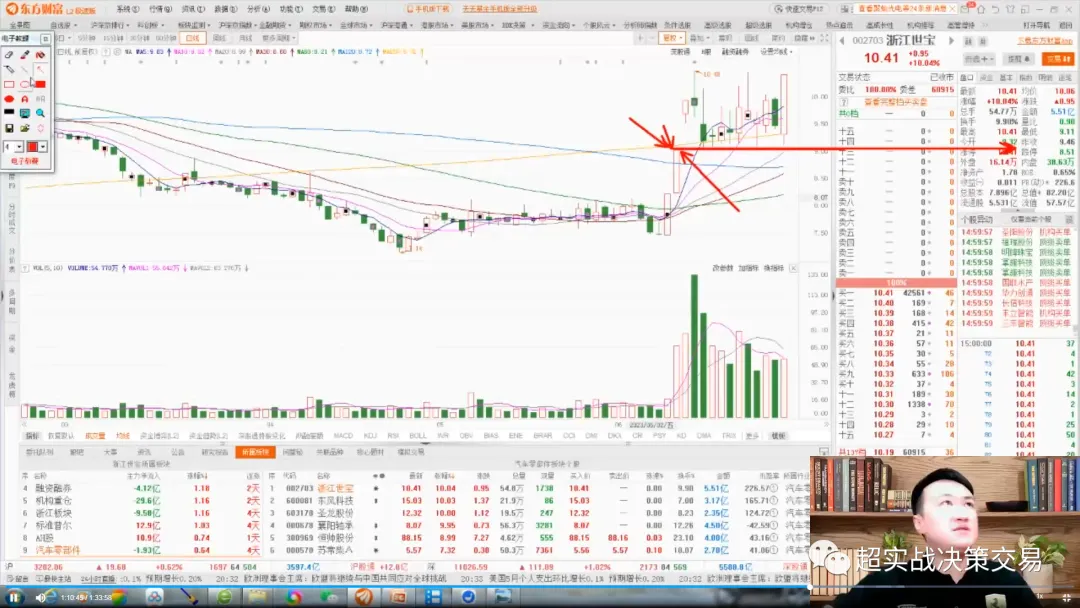
Task: Click the floppy disk save icon
Action: click(9, 128)
